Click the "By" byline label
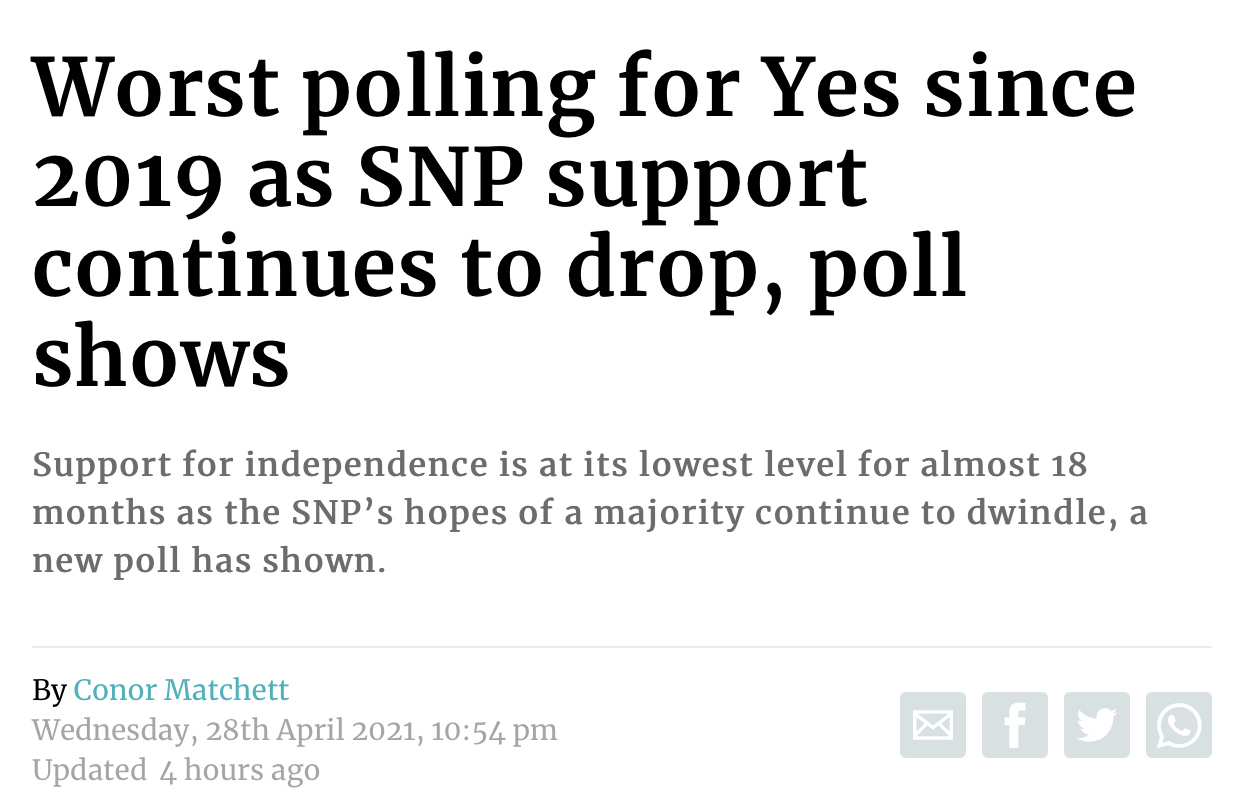The height and width of the screenshot is (805, 1245). 49,691
